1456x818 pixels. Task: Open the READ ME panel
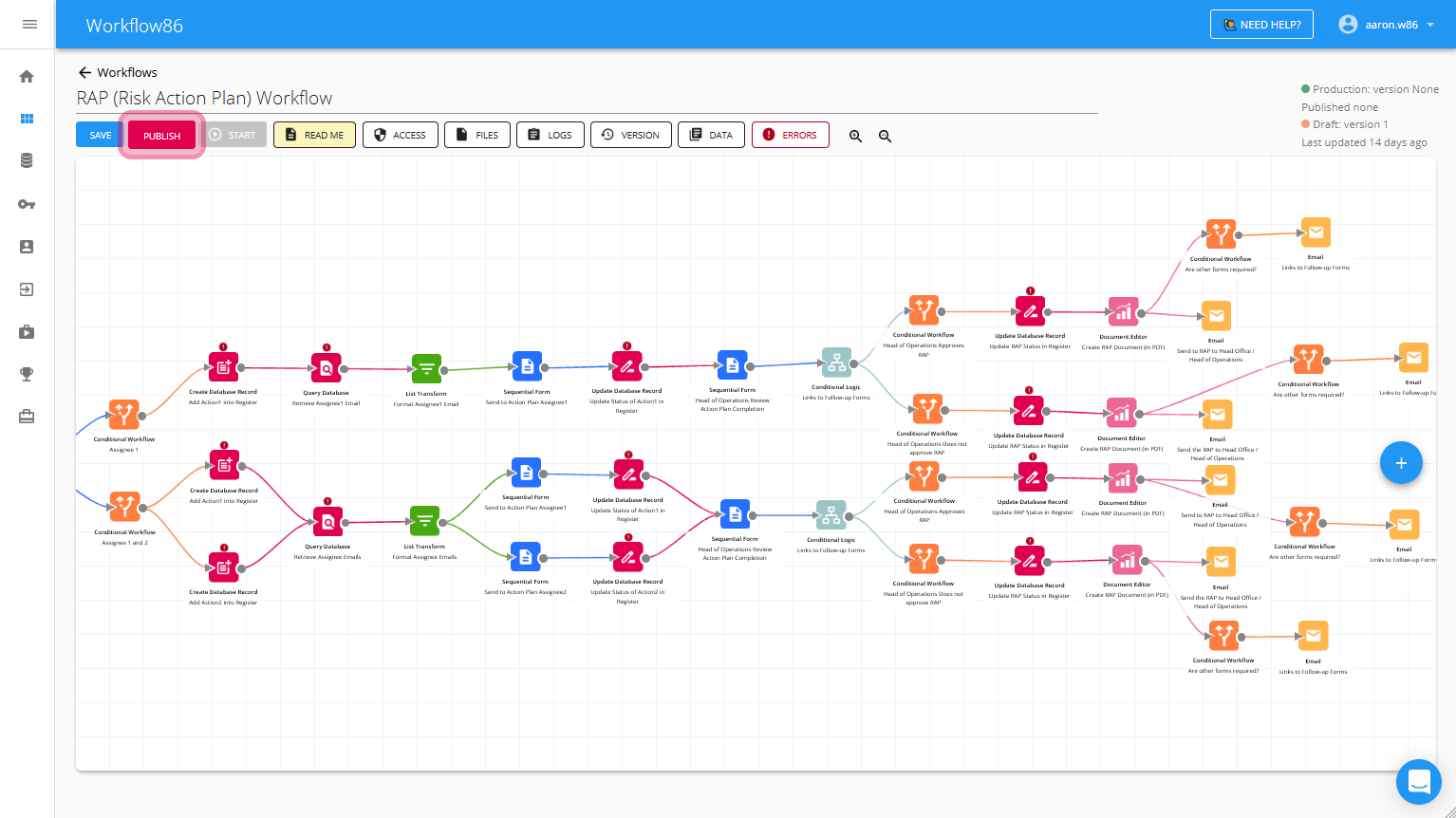tap(314, 136)
